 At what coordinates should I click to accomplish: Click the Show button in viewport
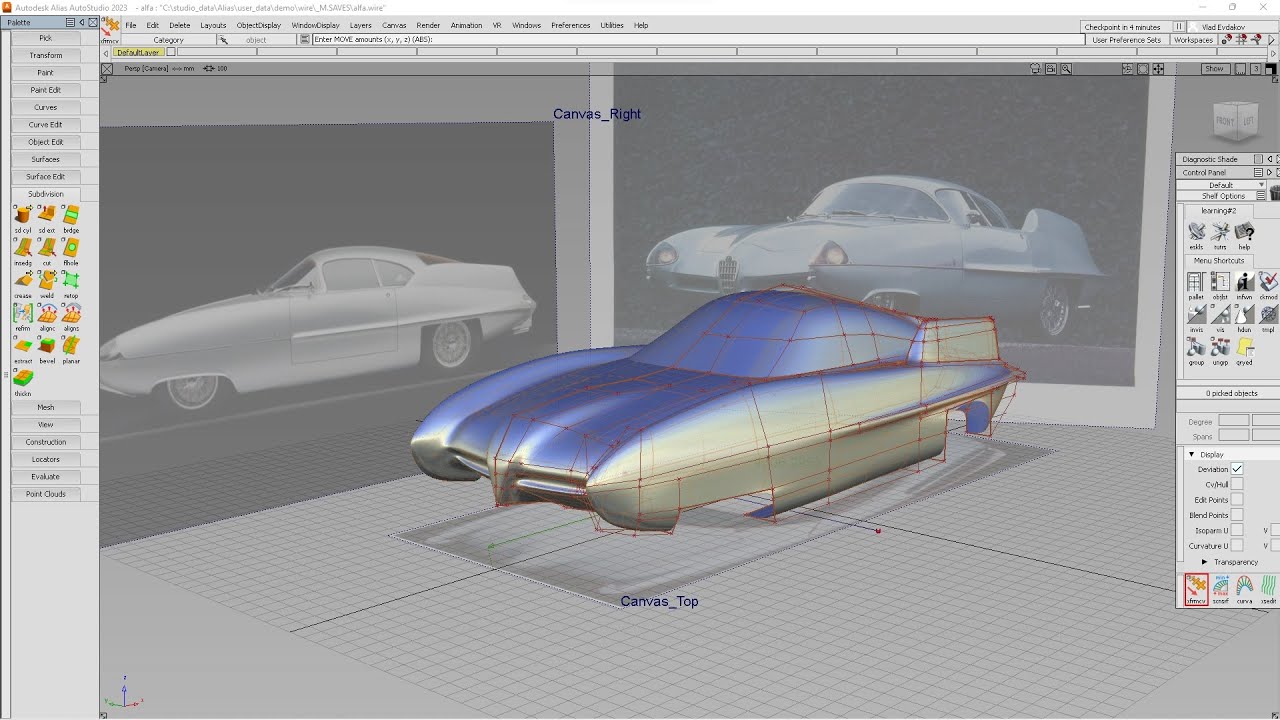coord(1214,69)
